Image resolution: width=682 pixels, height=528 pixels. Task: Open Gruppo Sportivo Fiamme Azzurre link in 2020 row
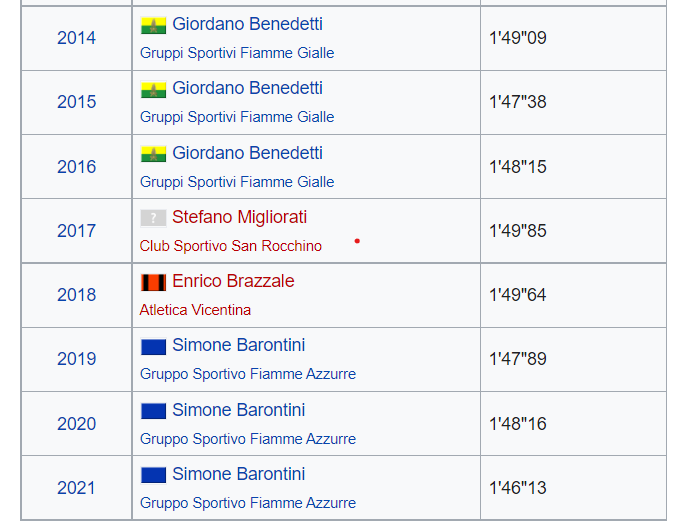coord(248,439)
